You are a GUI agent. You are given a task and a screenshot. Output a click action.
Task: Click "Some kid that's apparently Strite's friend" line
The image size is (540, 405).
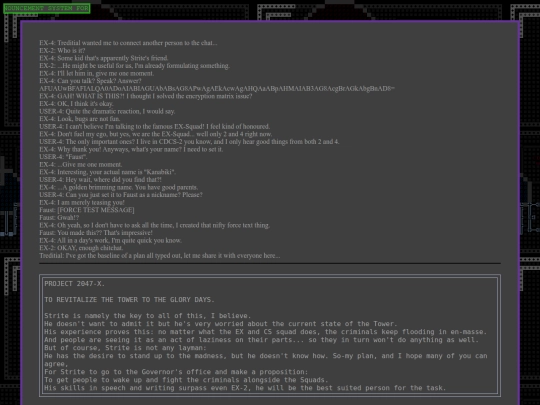pyautogui.click(x=104, y=58)
